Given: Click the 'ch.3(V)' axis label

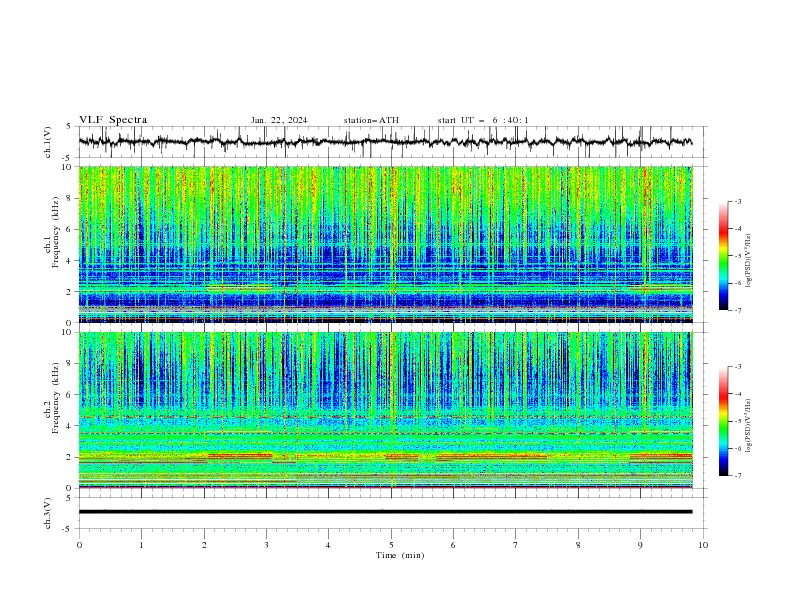Looking at the screenshot, I should click(48, 513).
